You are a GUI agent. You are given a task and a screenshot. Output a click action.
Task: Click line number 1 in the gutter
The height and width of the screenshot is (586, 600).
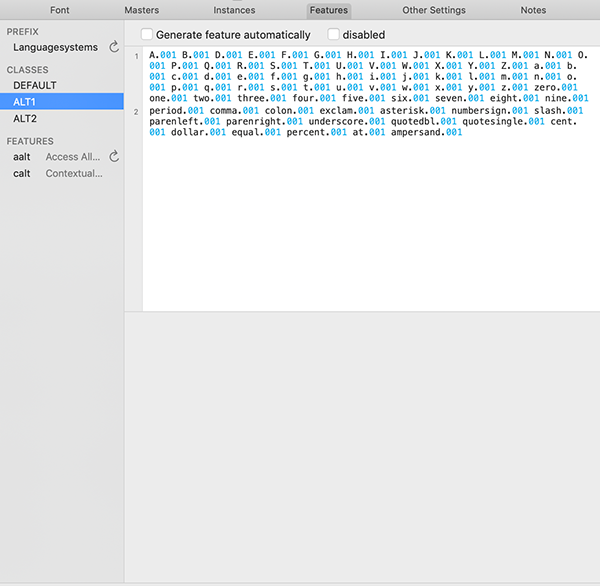click(x=136, y=56)
